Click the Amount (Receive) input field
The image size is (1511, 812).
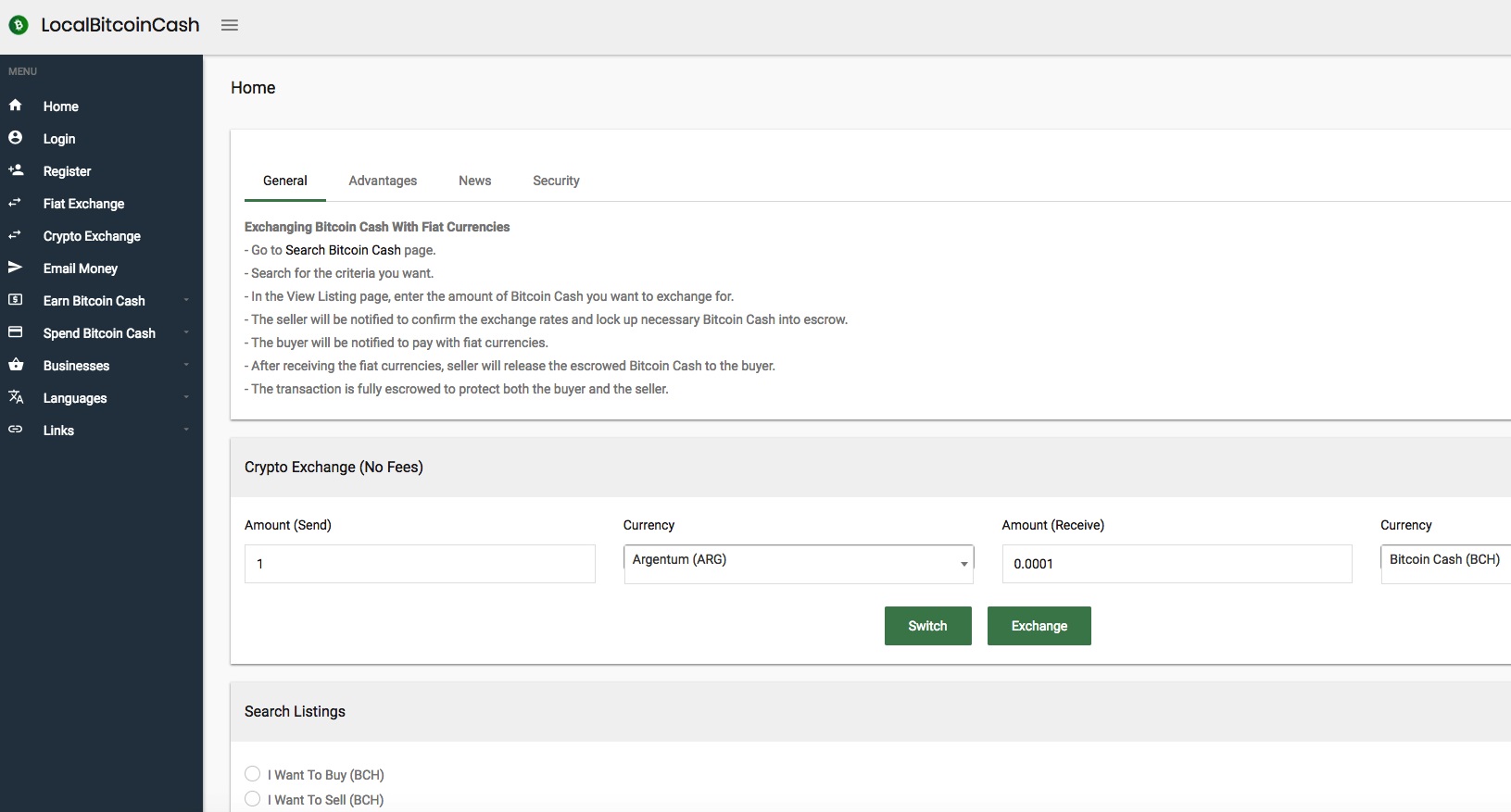tap(1177, 564)
